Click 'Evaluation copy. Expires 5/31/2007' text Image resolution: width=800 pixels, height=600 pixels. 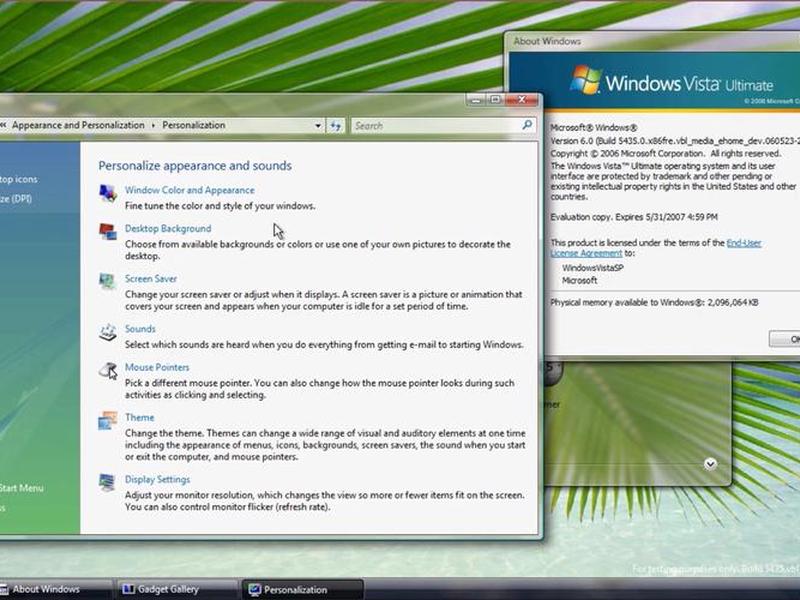pos(634,217)
